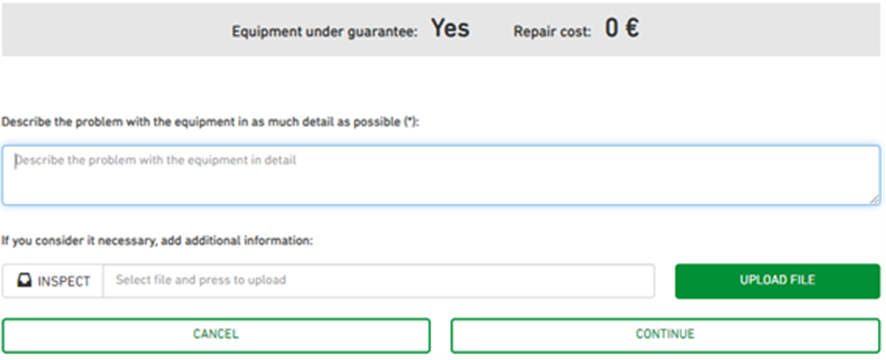Select the guarantee value 'Yes'
The height and width of the screenshot is (360, 886).
tap(450, 28)
